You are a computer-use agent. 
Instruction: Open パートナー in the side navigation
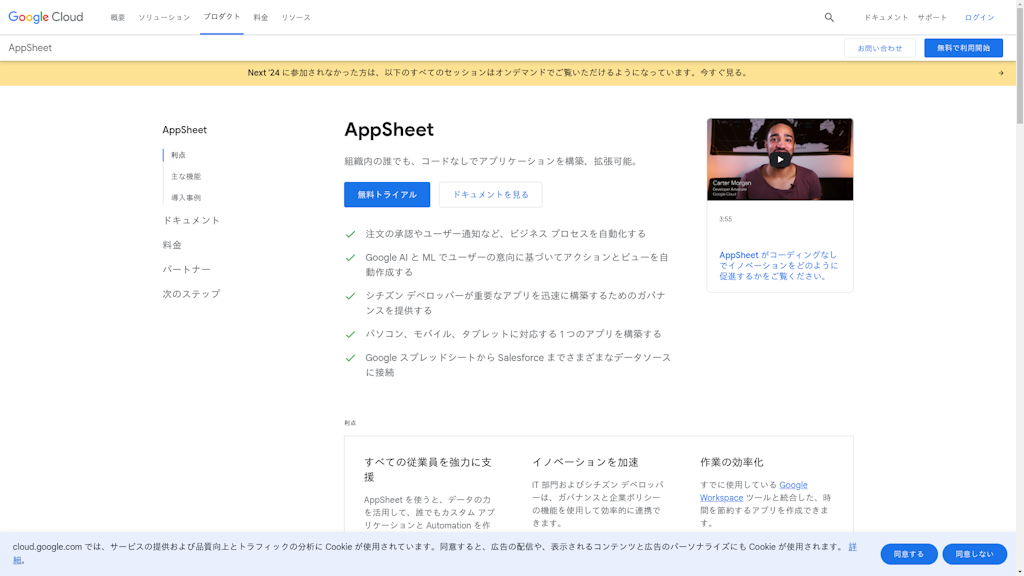coord(187,269)
